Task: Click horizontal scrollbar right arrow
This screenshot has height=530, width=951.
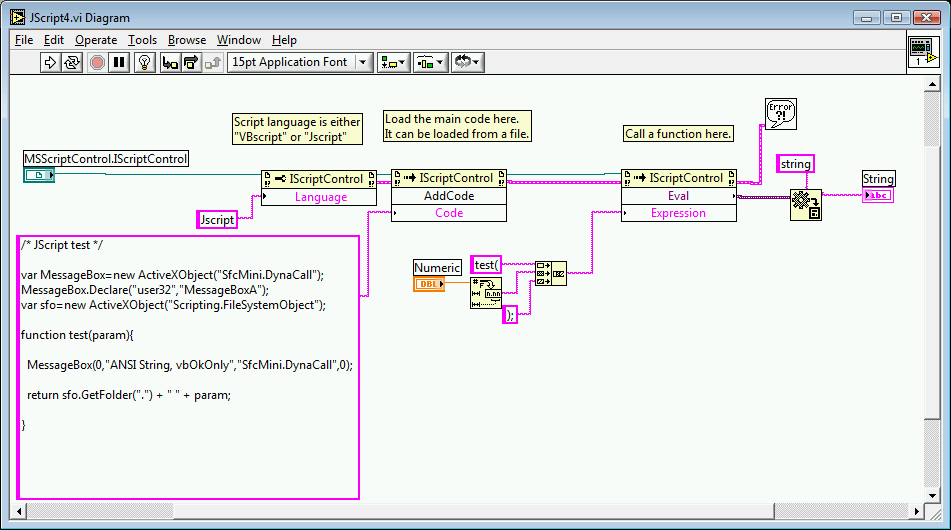Action: [917, 511]
